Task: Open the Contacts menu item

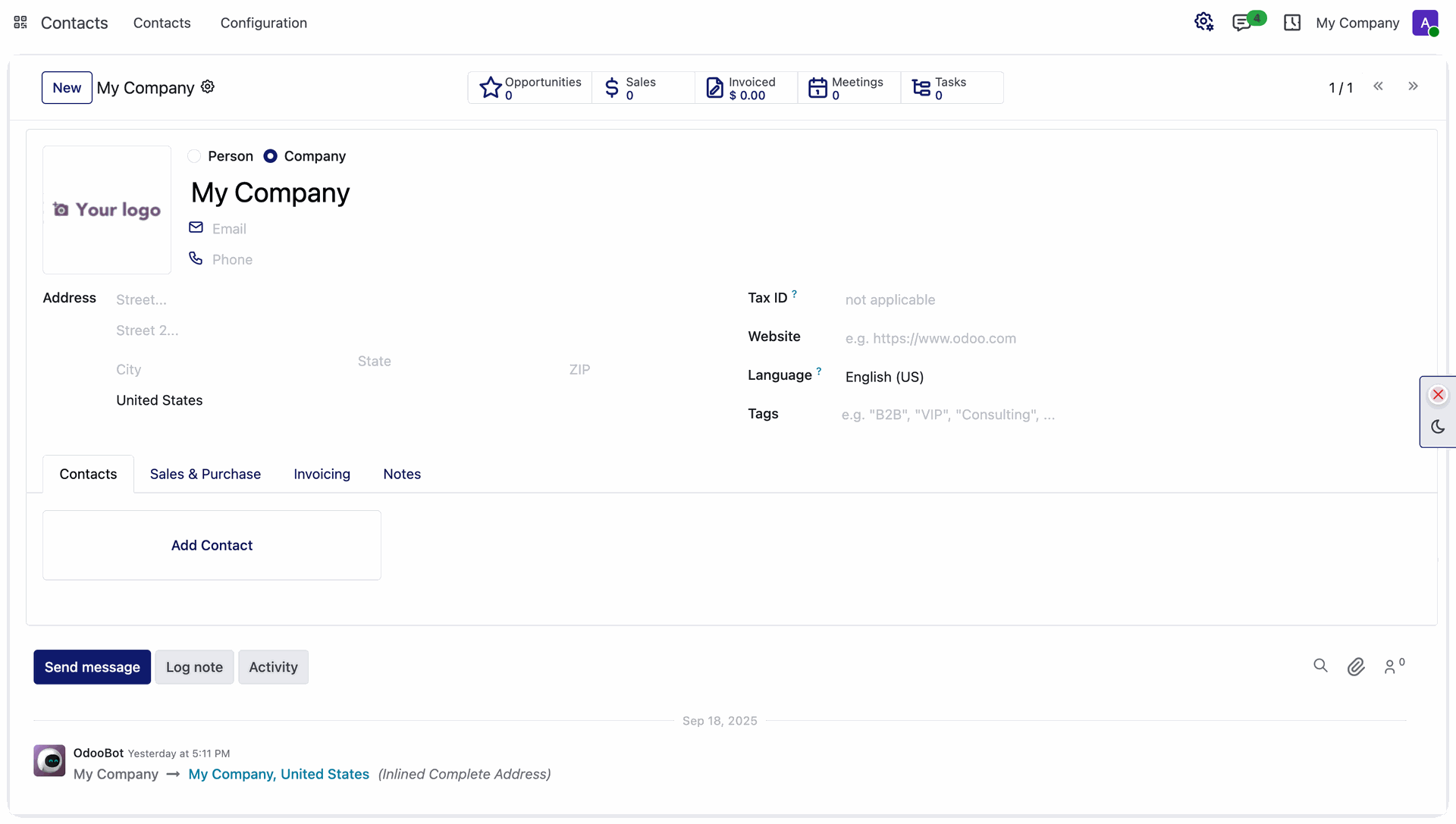Action: tap(162, 23)
